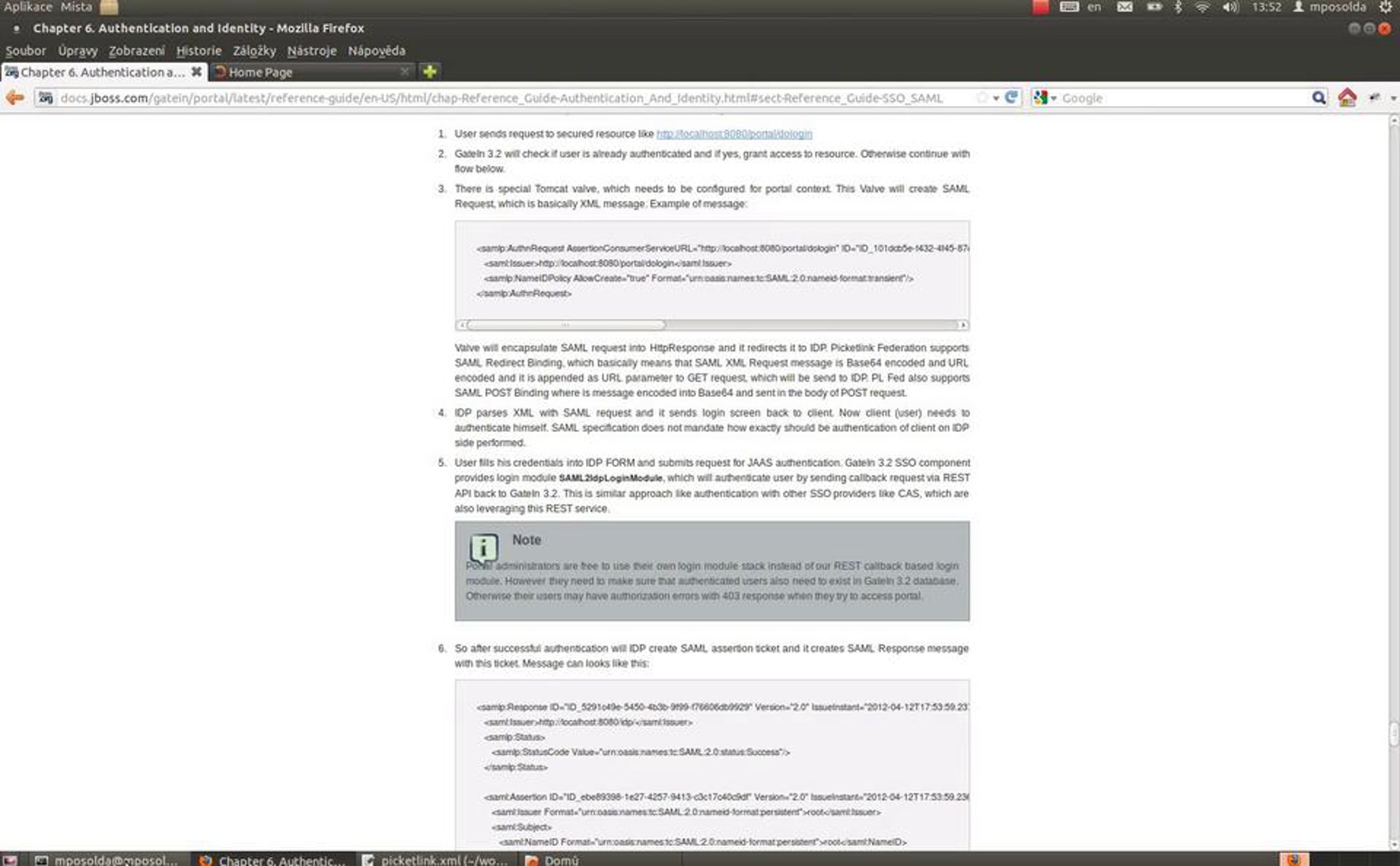This screenshot has height=866, width=1400.
Task: Open the Bluetooth indicator in the top panel
Action: 1178,7
